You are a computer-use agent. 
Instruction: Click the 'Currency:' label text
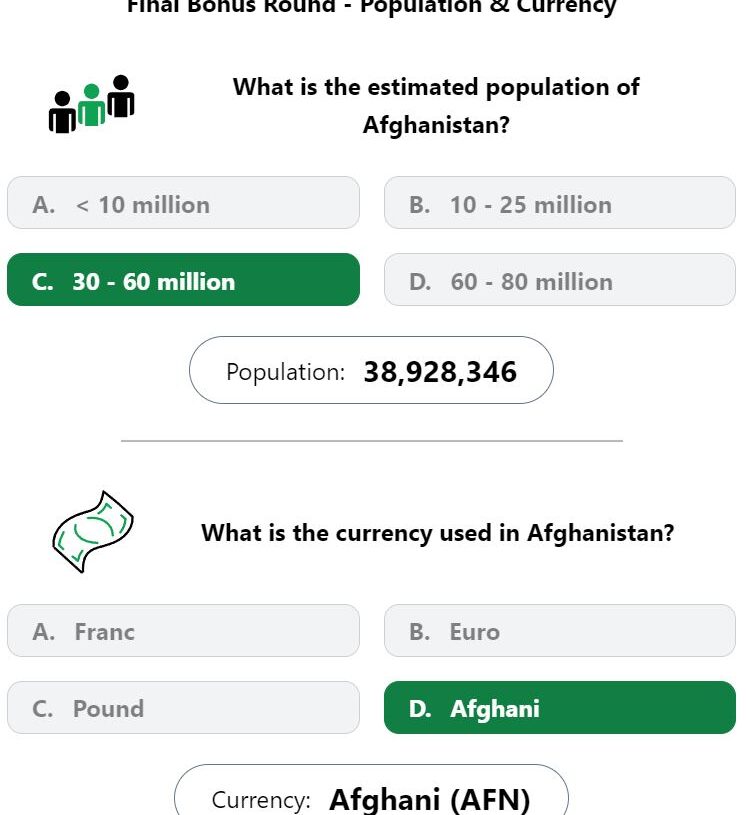point(261,800)
